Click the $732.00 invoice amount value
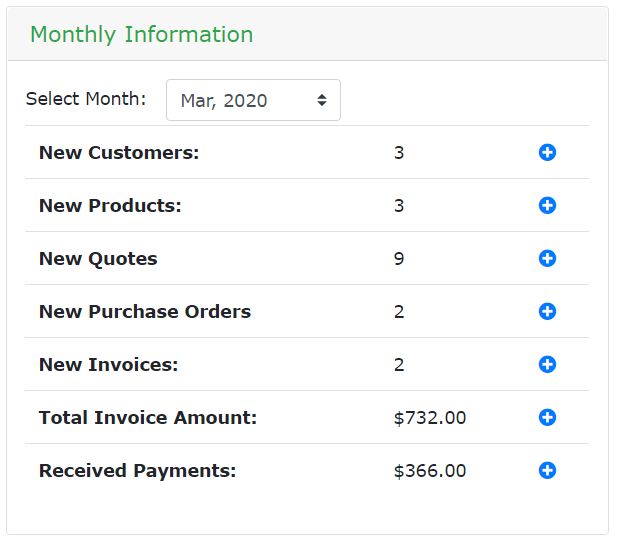Viewport: 618px width, 543px height. click(x=430, y=418)
